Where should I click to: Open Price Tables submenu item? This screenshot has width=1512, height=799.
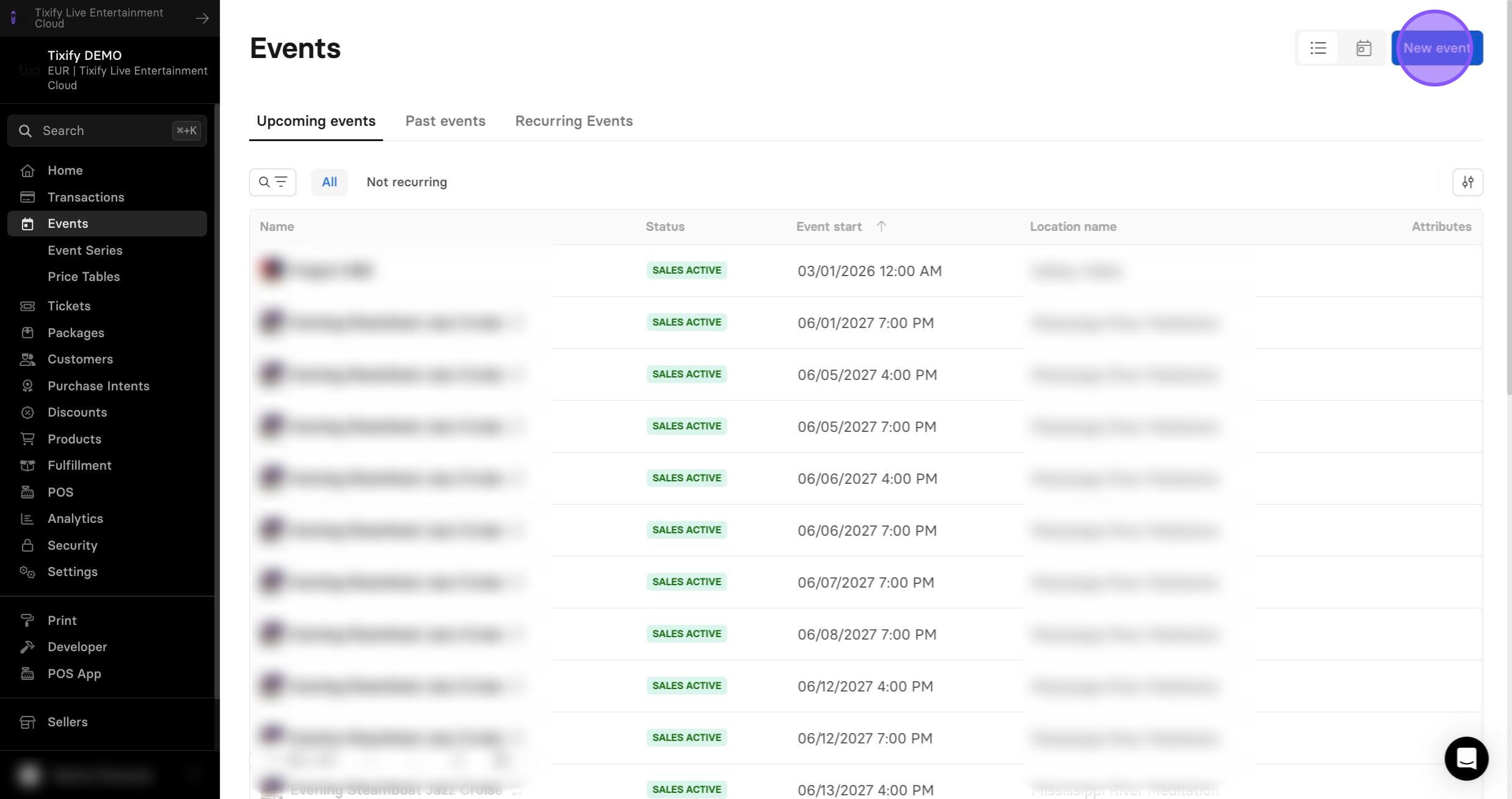pos(84,277)
